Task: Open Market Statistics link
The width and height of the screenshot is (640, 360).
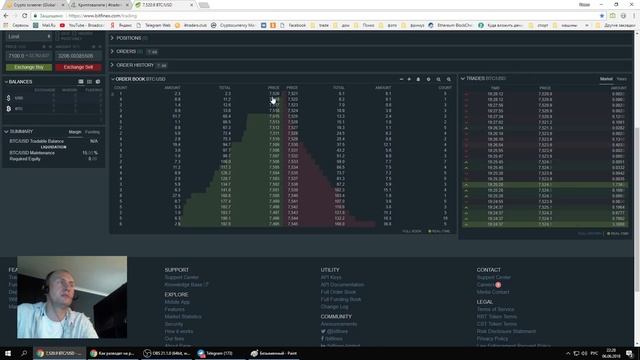Action: [x=183, y=316]
